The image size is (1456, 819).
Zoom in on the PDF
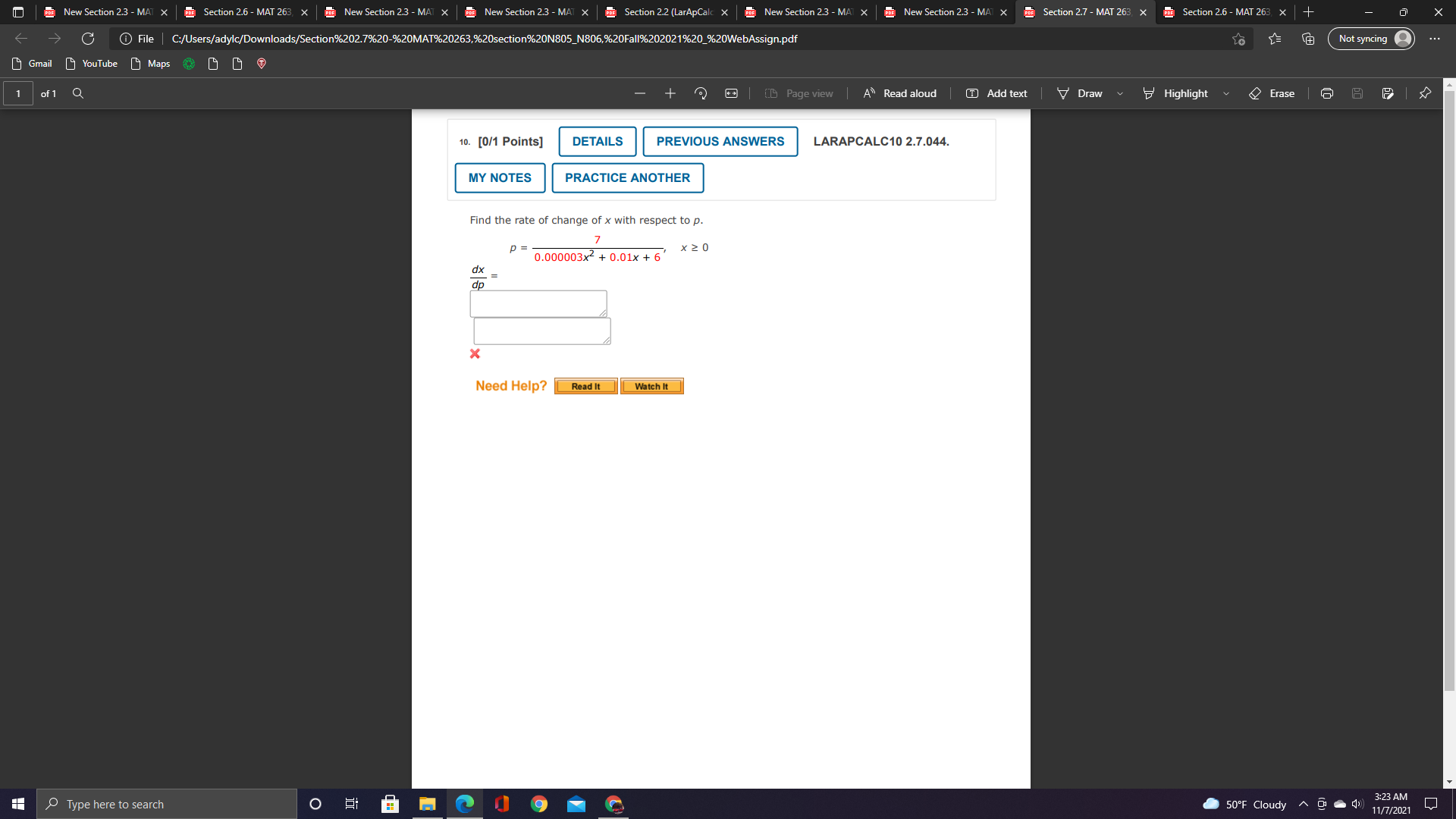coord(670,93)
